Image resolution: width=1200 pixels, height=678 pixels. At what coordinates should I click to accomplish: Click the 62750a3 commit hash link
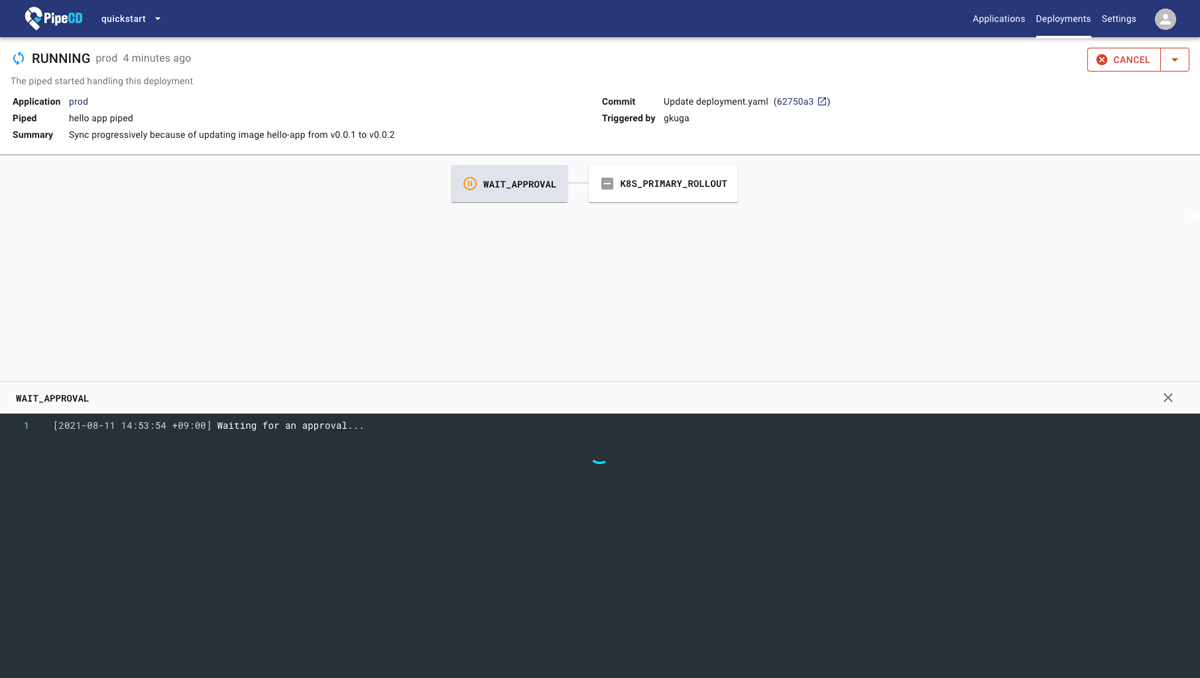coord(793,101)
